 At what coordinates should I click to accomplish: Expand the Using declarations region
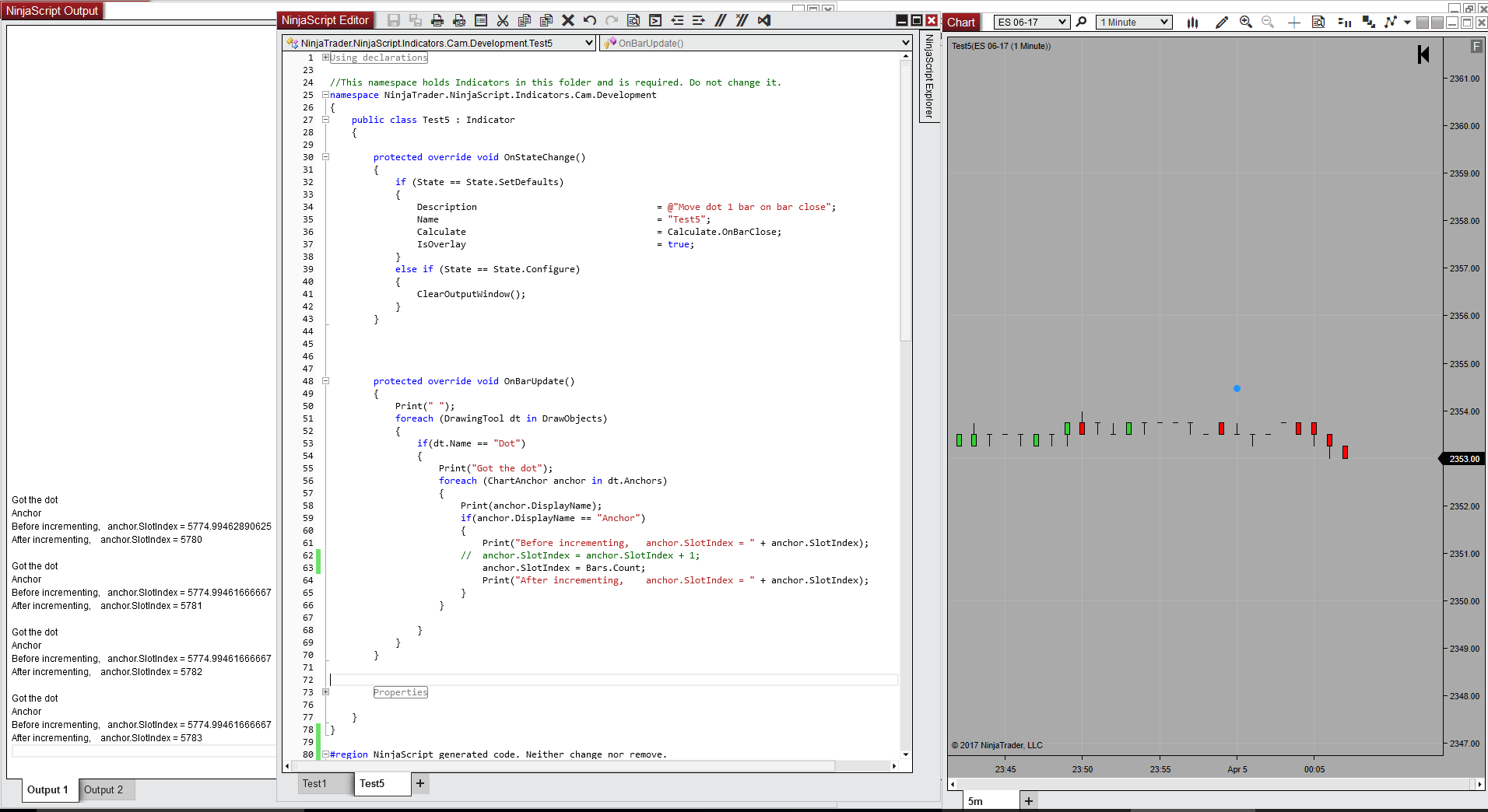click(325, 58)
